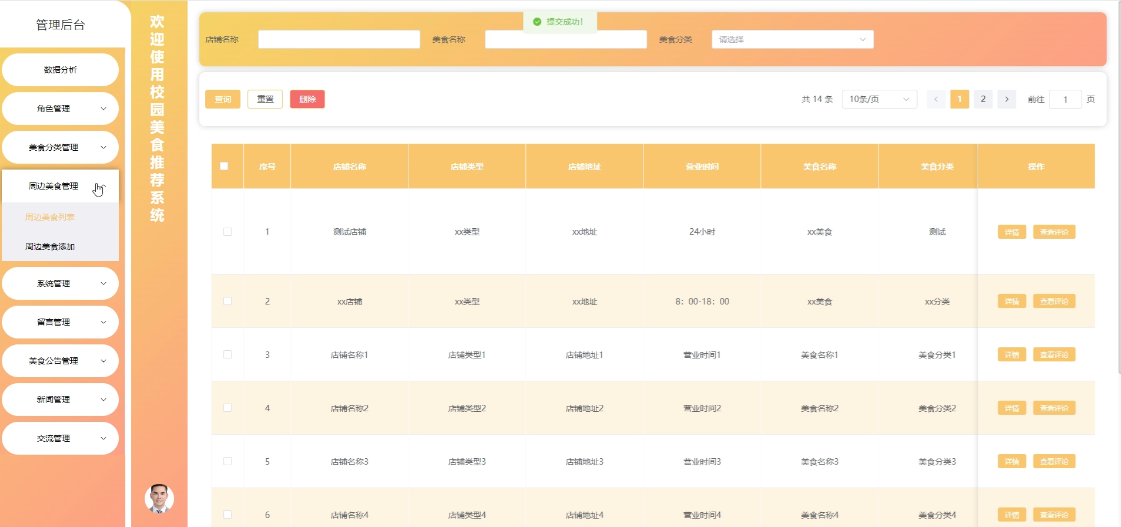Check the row 店铺名称4 checkbox
The height and width of the screenshot is (527, 1121).
[x=227, y=514]
